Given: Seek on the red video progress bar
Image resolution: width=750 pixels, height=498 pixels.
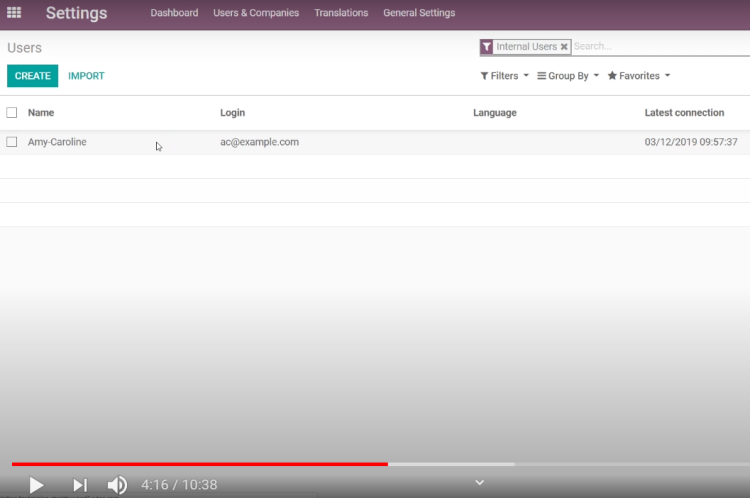Looking at the screenshot, I should coord(200,464).
